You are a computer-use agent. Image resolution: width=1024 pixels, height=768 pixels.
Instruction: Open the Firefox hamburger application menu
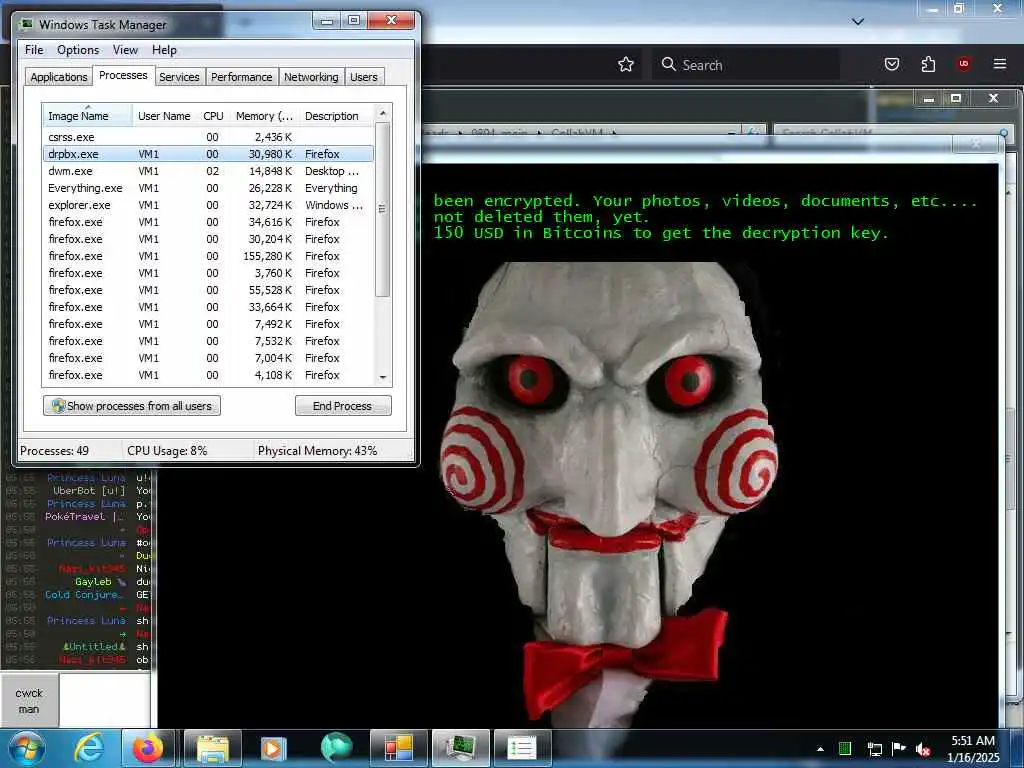999,64
